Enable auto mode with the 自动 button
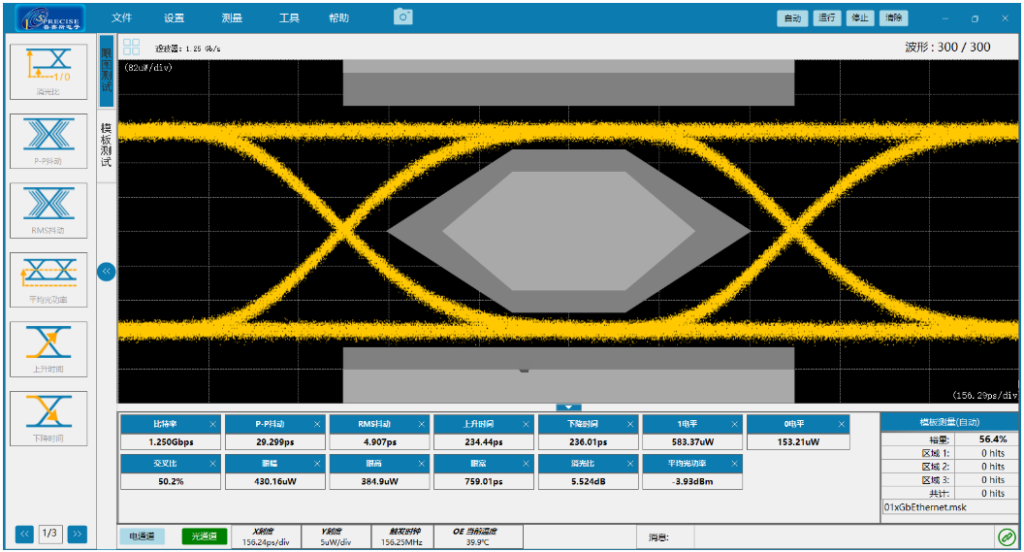This screenshot has height=552, width=1024. [792, 18]
